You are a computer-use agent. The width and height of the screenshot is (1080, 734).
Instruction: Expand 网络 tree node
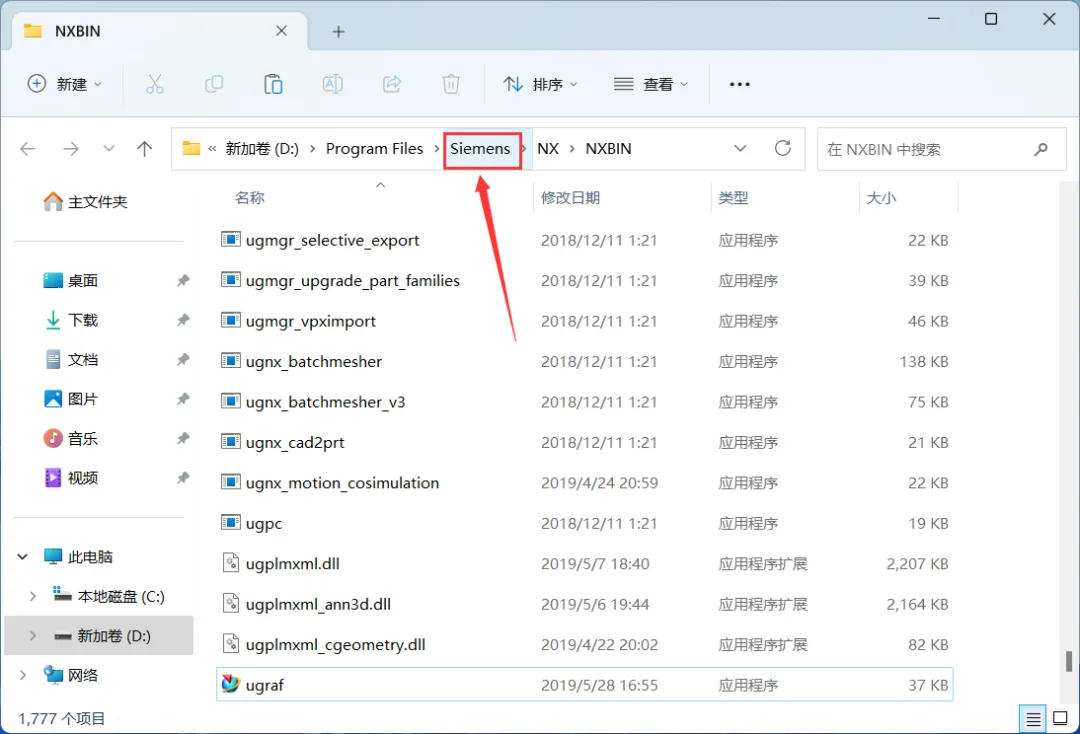(x=23, y=675)
